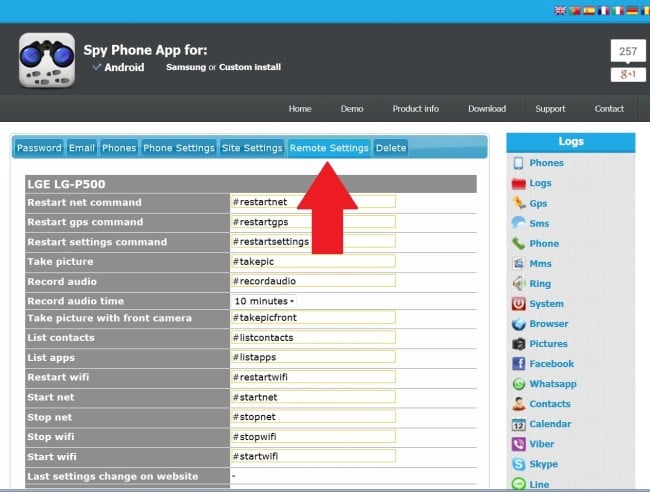
Task: Click the #takepicfront input field
Action: pyautogui.click(x=313, y=317)
